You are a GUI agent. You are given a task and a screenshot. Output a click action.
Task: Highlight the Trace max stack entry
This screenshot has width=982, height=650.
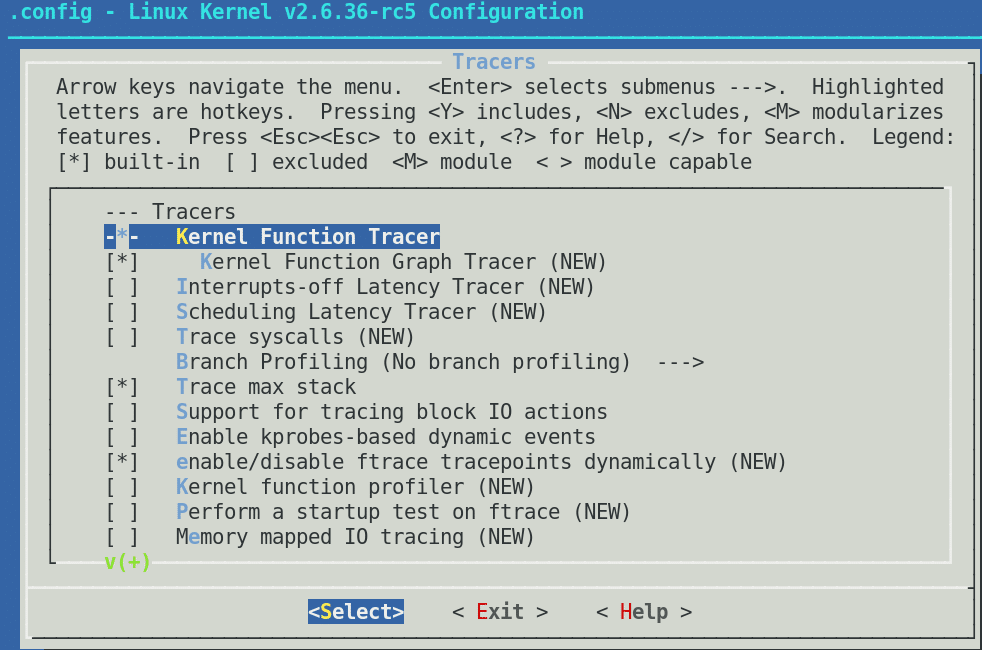point(266,387)
